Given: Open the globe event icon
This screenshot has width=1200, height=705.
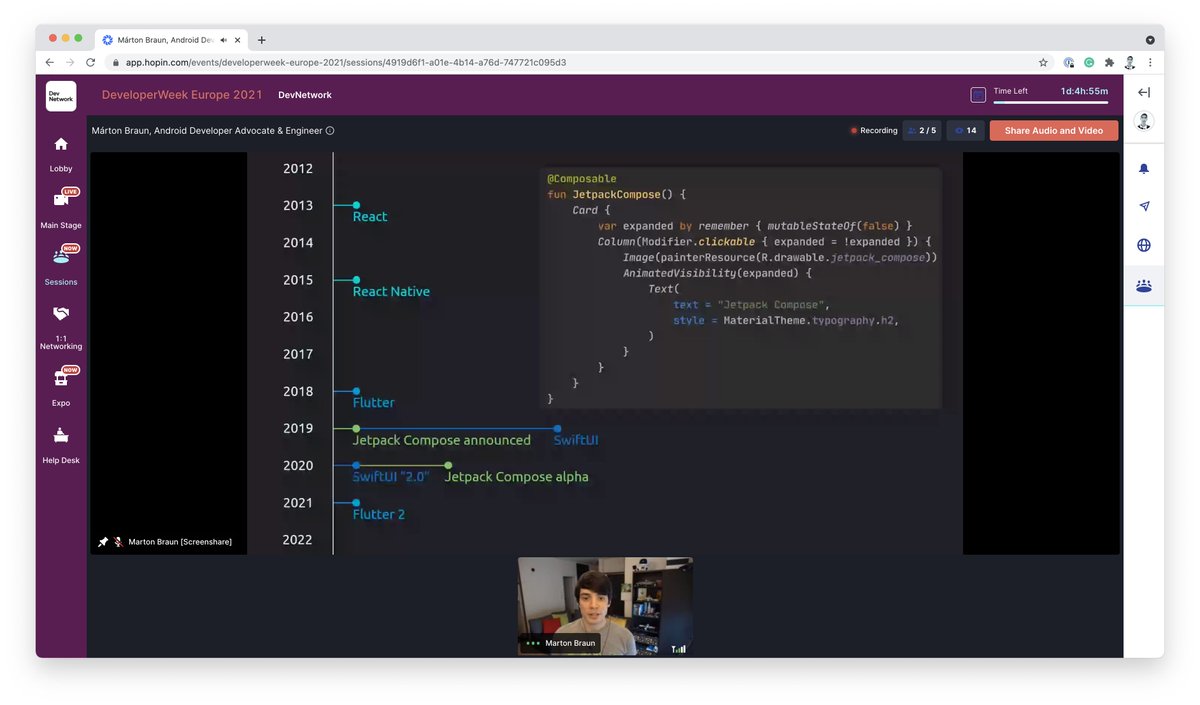Looking at the screenshot, I should coord(1144,245).
